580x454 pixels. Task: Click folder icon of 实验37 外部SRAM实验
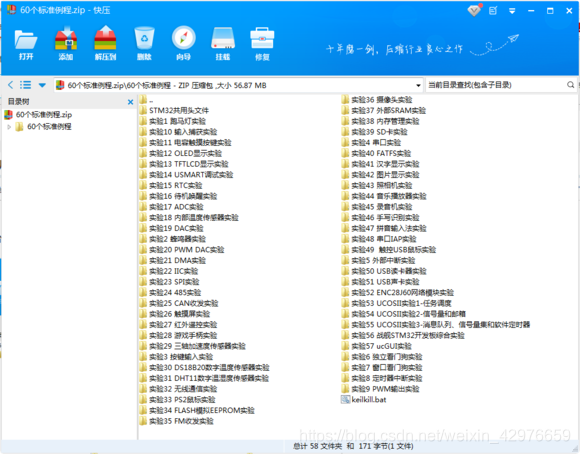point(345,110)
